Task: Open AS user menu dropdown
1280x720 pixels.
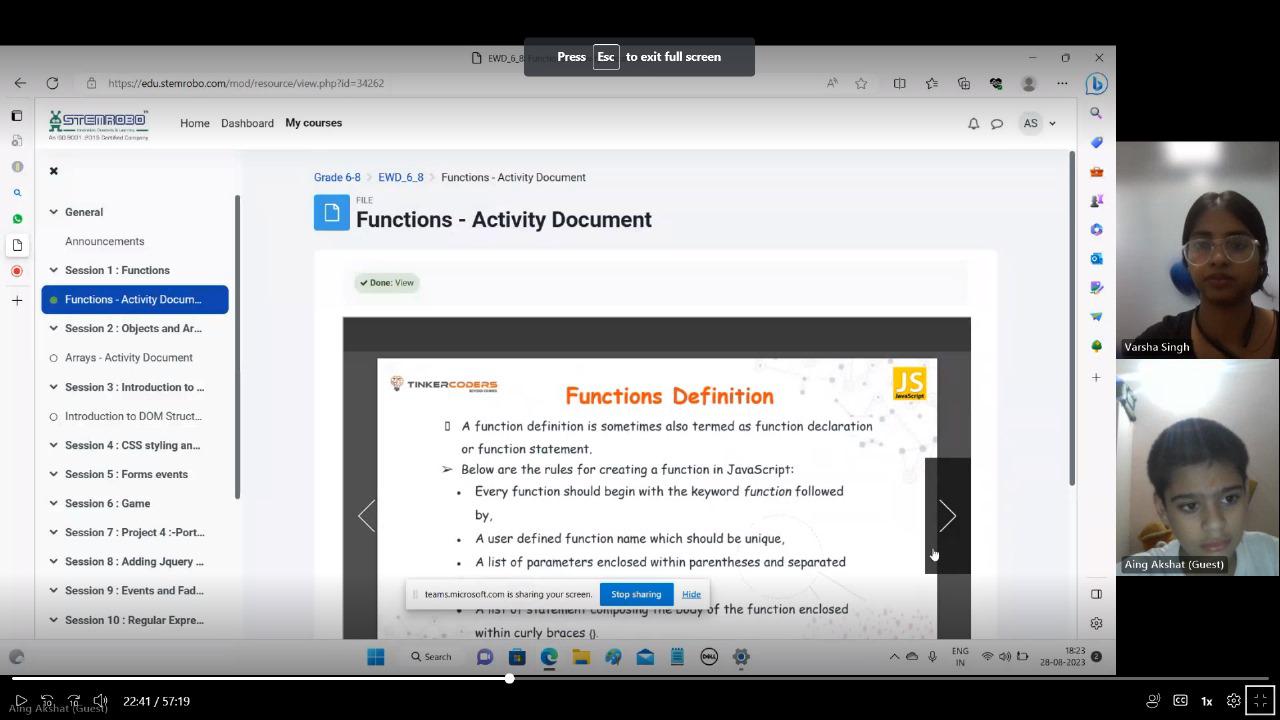Action: point(1038,123)
